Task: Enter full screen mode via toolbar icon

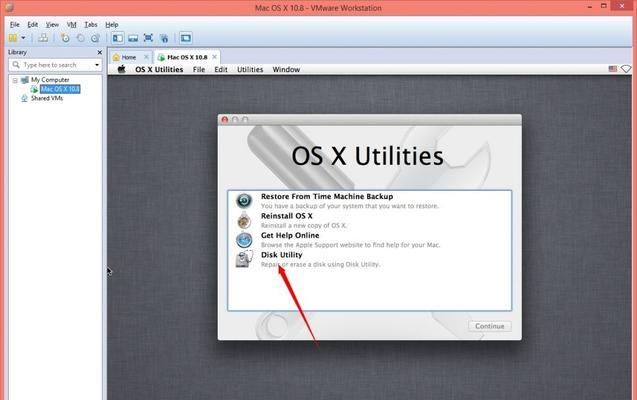Action: tap(148, 38)
